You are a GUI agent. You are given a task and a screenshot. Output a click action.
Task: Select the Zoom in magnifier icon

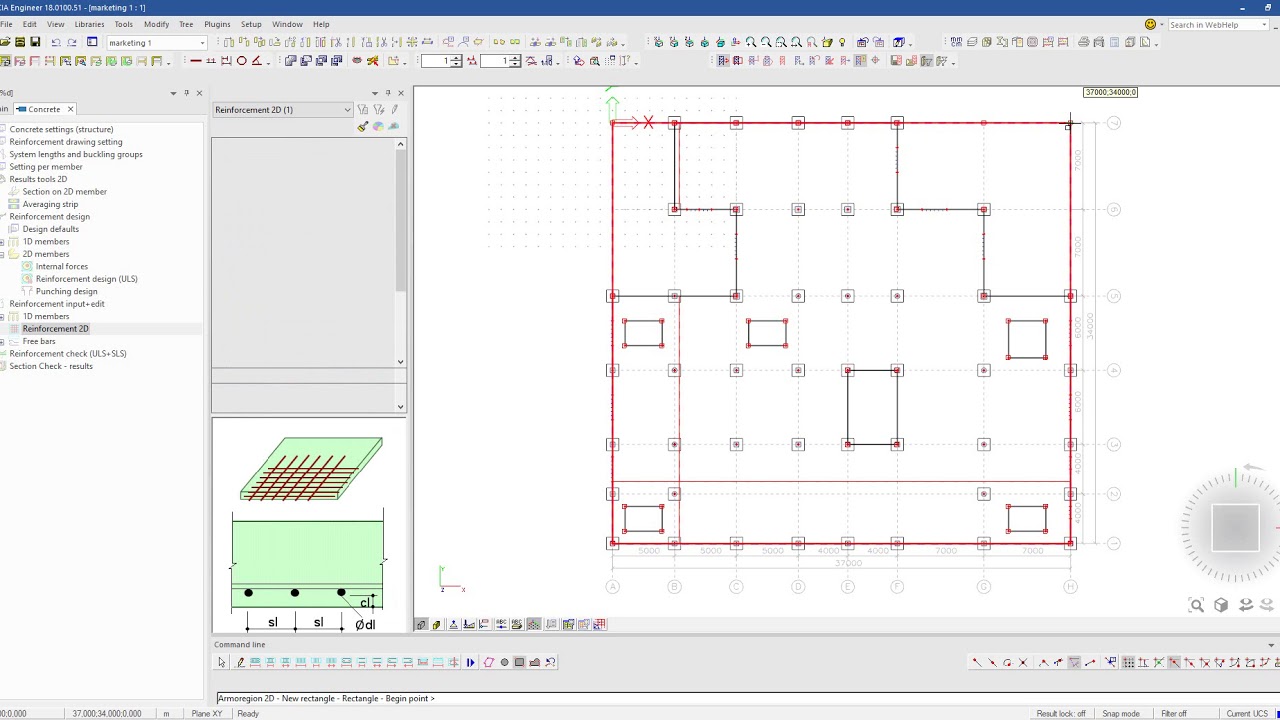pos(751,42)
